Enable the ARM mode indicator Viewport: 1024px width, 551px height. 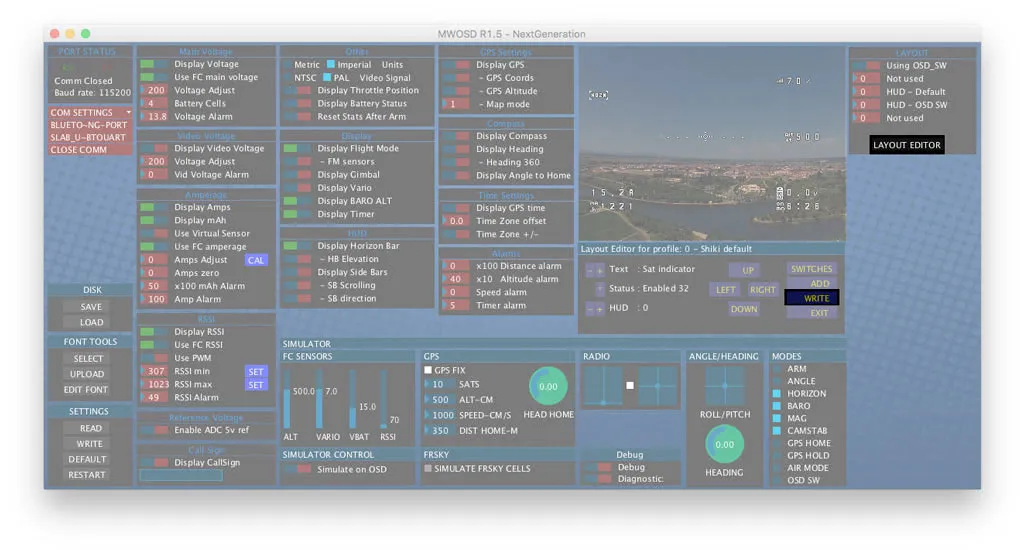[x=777, y=369]
